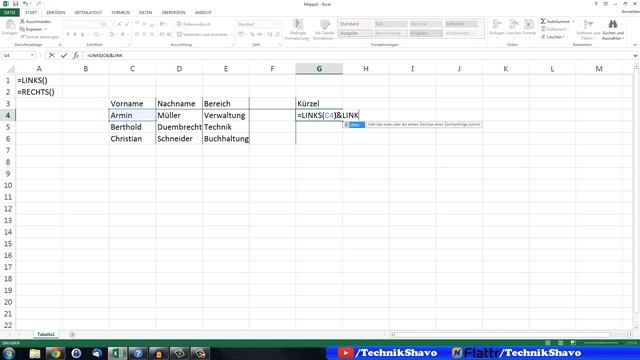Click cell containing Duembrecht
The height and width of the screenshot is (360, 640).
pyautogui.click(x=179, y=127)
